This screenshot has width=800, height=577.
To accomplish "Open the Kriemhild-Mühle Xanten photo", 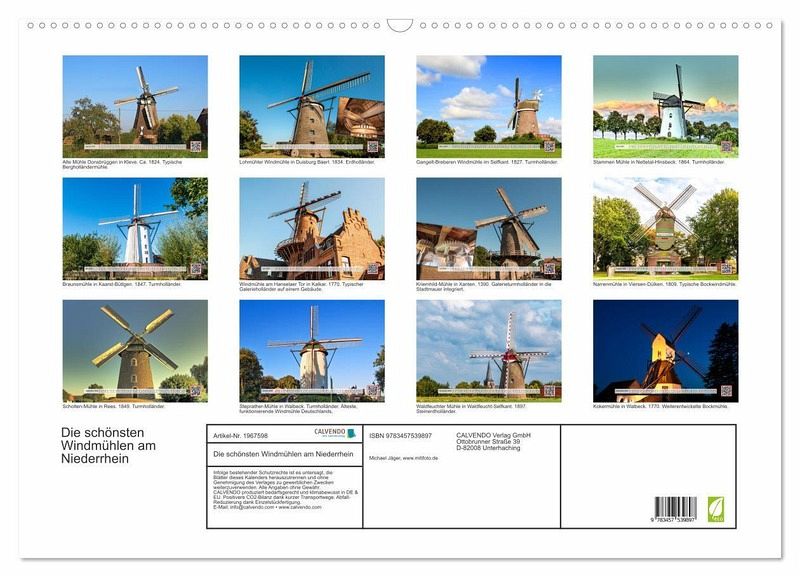I will [489, 229].
